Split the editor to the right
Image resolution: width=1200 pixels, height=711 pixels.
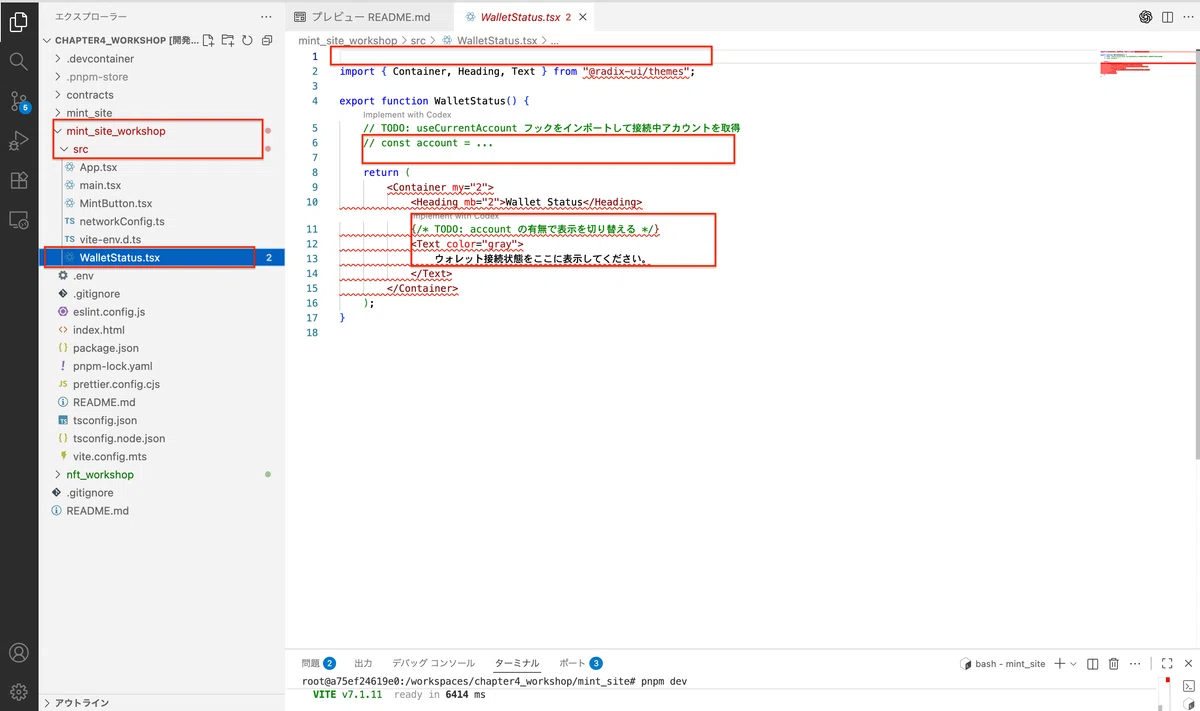point(1166,17)
